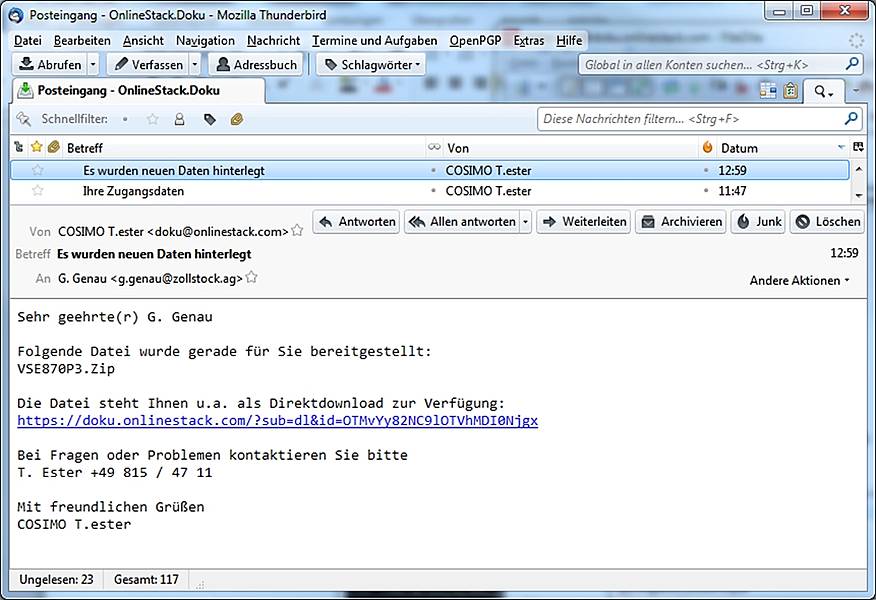Click the Weiterleiten forward button
This screenshot has height=600, width=876.
click(584, 222)
